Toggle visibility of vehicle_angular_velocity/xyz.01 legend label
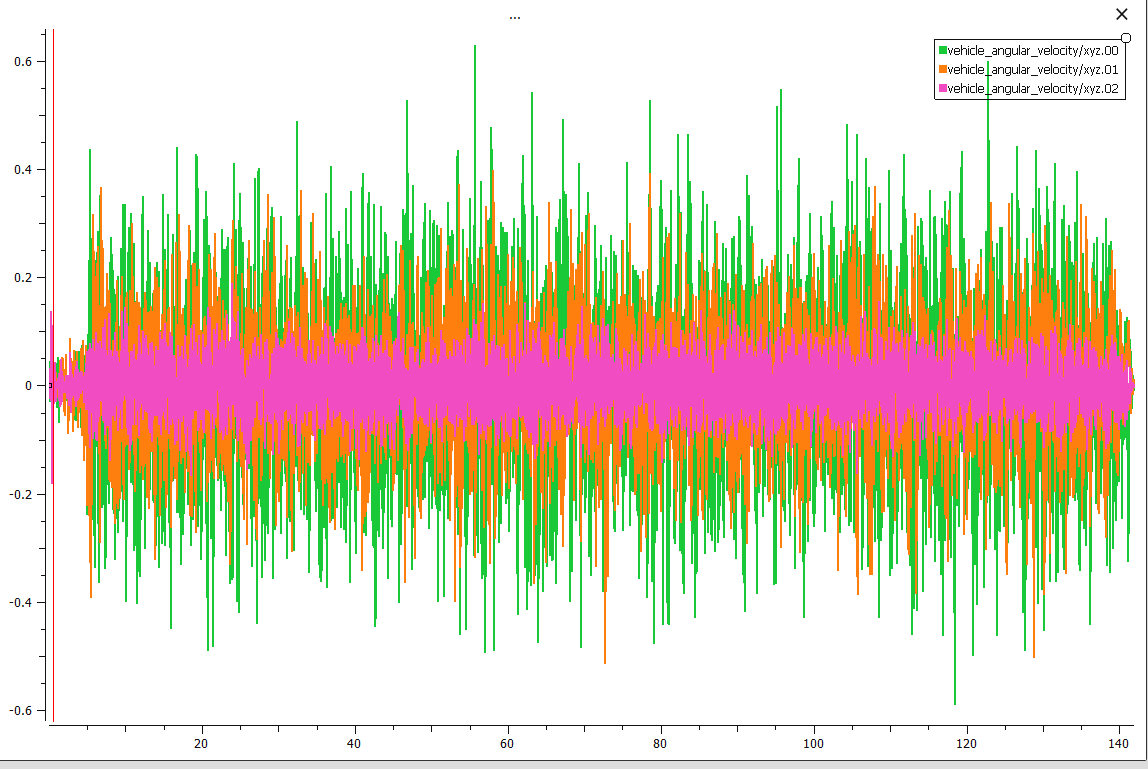Screen dimensions: 1148x769 tap(1032, 70)
